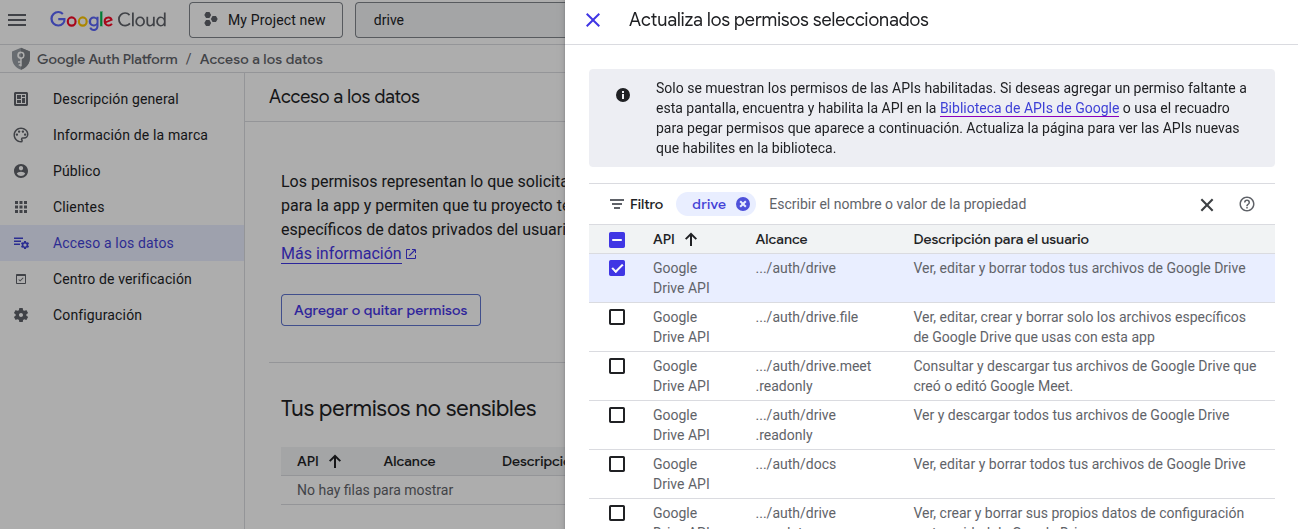
Task: Click the grid icon next to Clientes
Action: (x=21, y=207)
